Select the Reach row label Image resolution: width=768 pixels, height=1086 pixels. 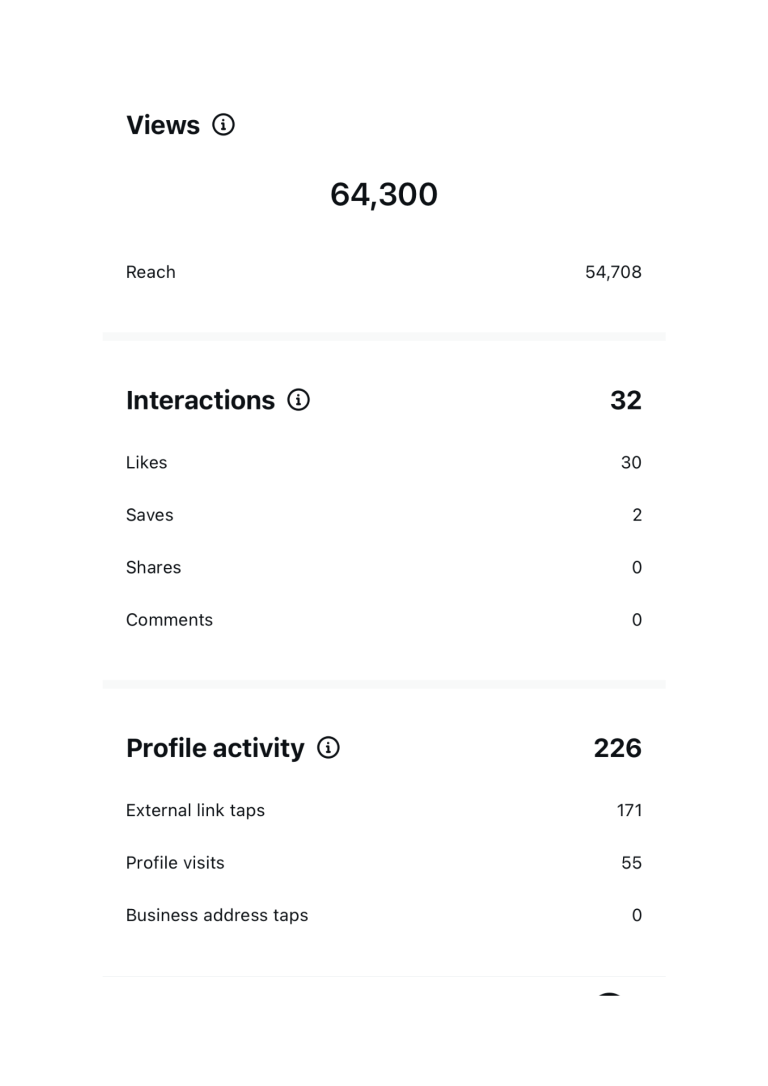pyautogui.click(x=150, y=272)
